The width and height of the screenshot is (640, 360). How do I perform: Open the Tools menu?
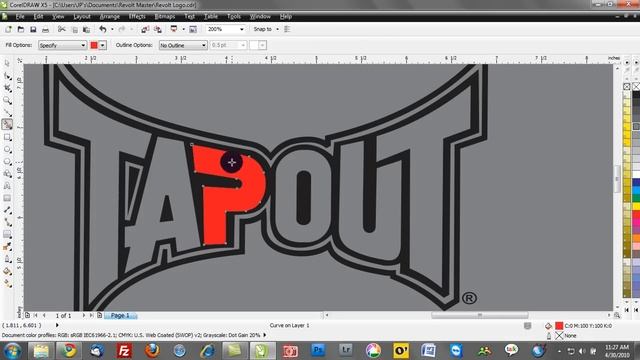click(234, 17)
